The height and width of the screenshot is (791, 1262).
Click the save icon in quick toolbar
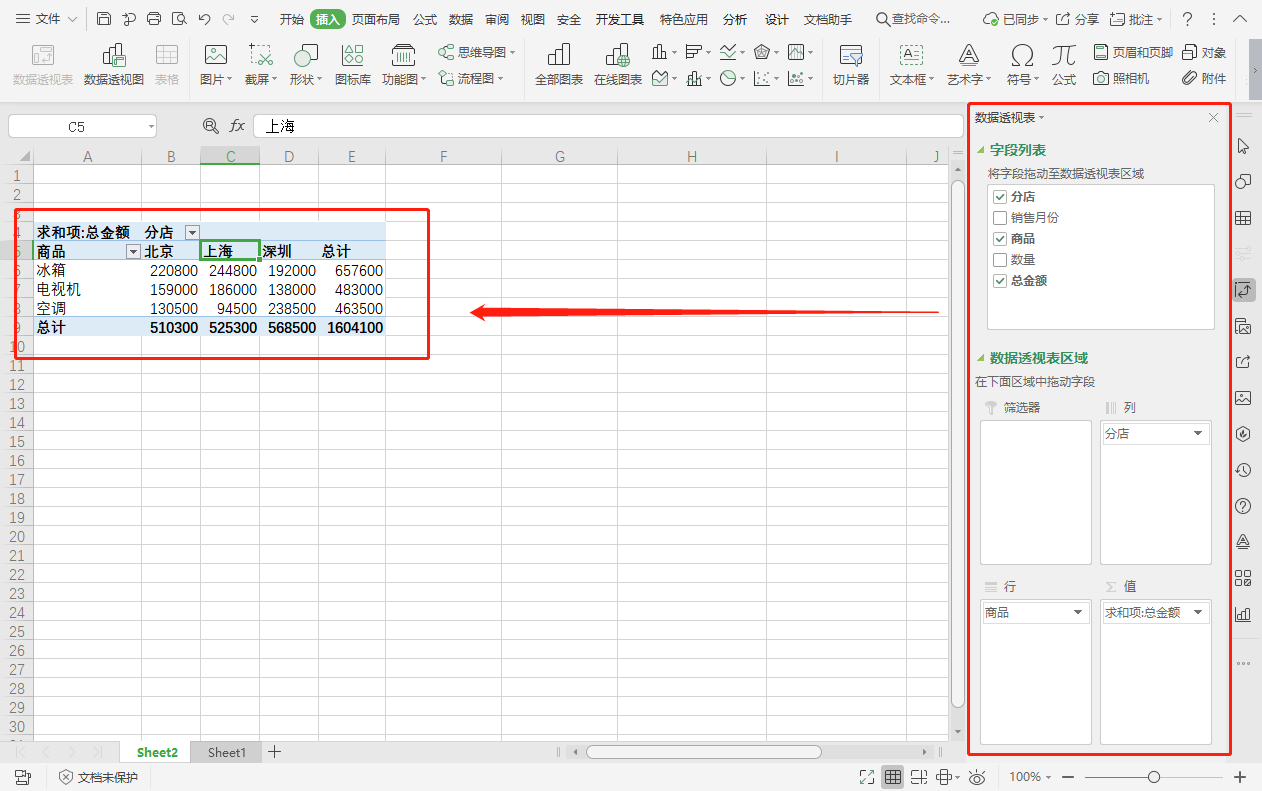point(104,19)
